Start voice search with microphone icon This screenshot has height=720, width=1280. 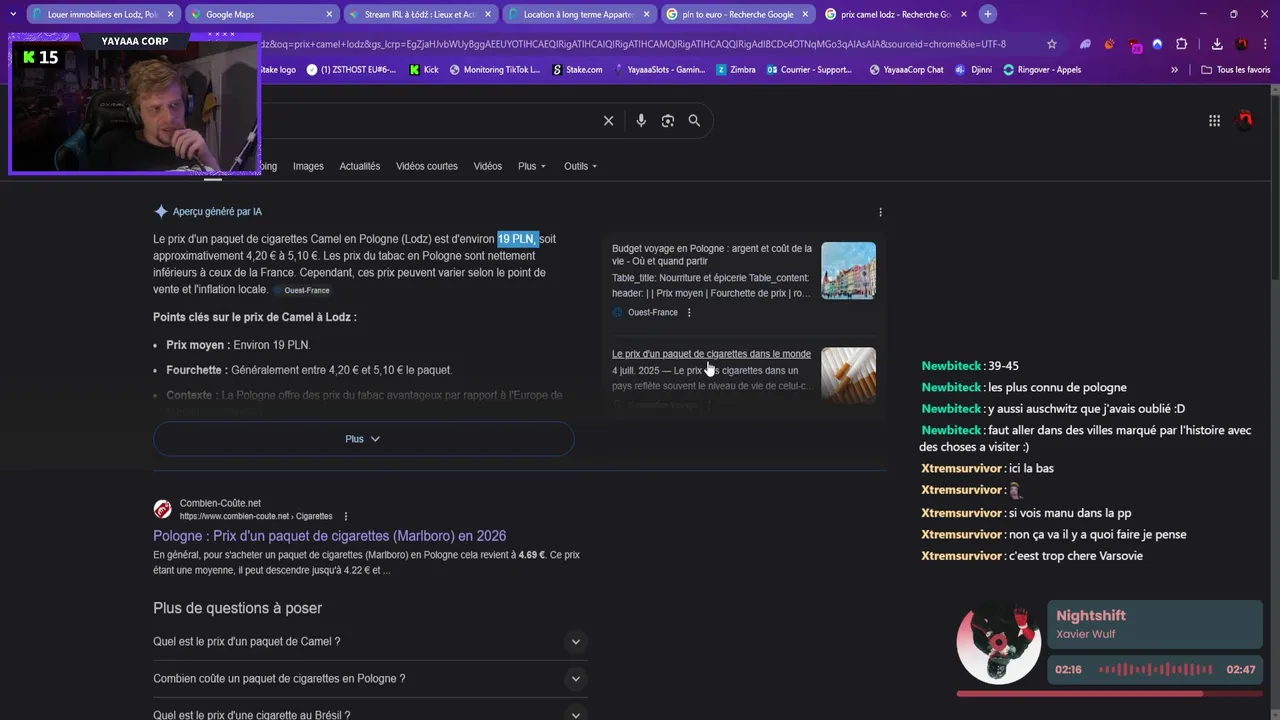(641, 121)
